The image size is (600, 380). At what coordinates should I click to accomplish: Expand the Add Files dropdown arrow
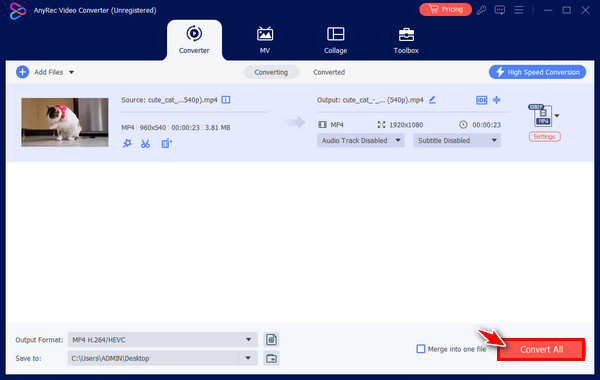point(72,72)
